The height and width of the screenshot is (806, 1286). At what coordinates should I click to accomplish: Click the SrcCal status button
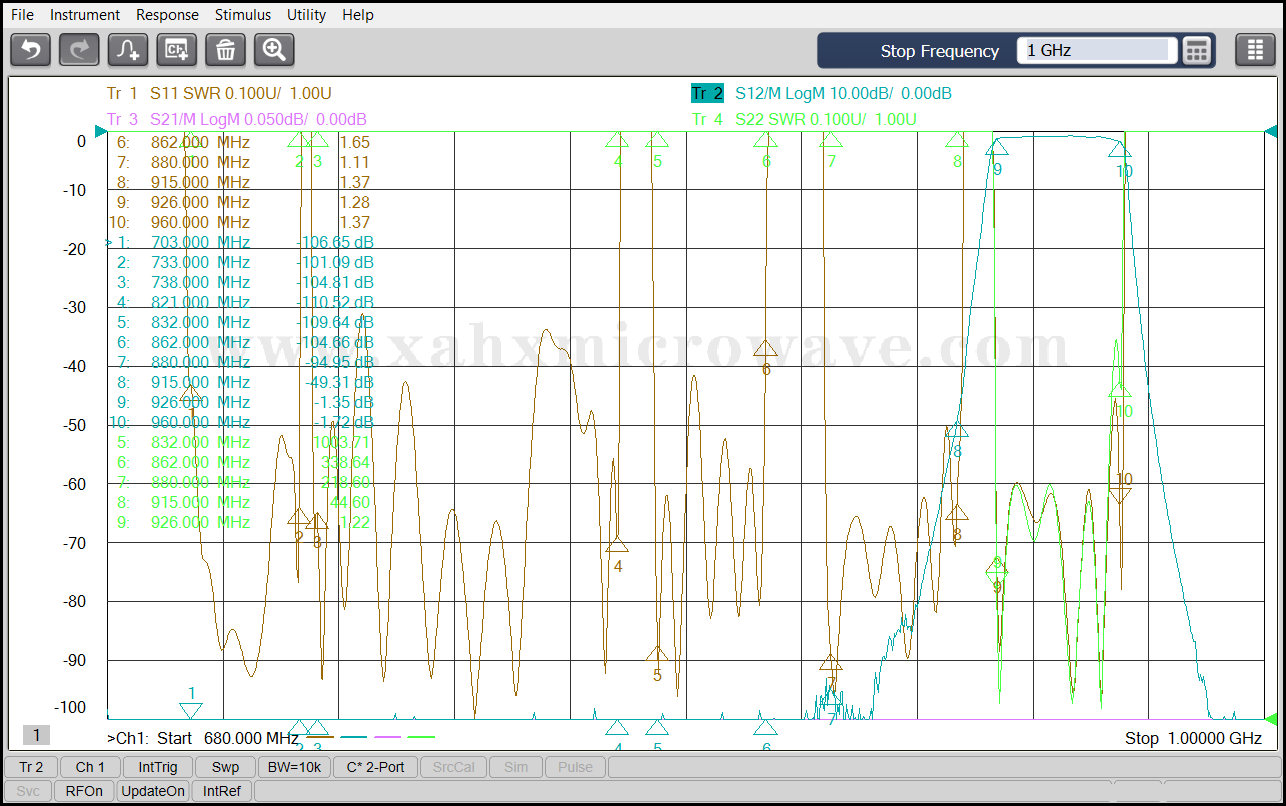coord(455,767)
